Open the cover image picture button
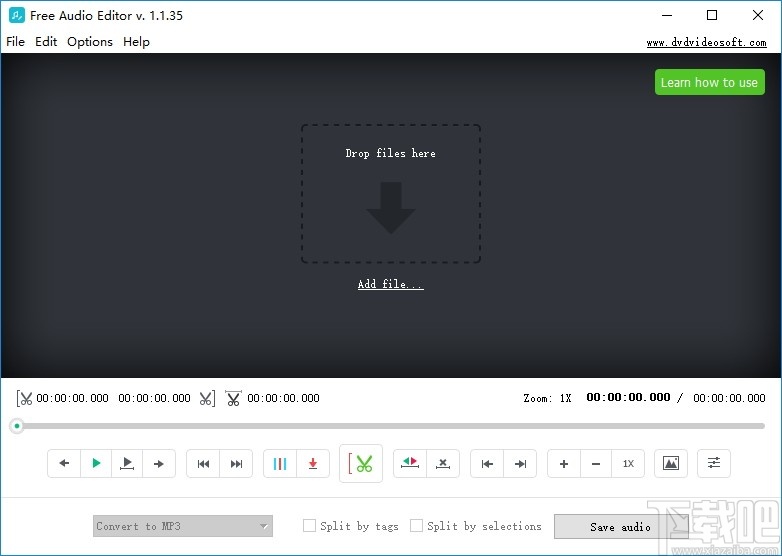 click(671, 463)
